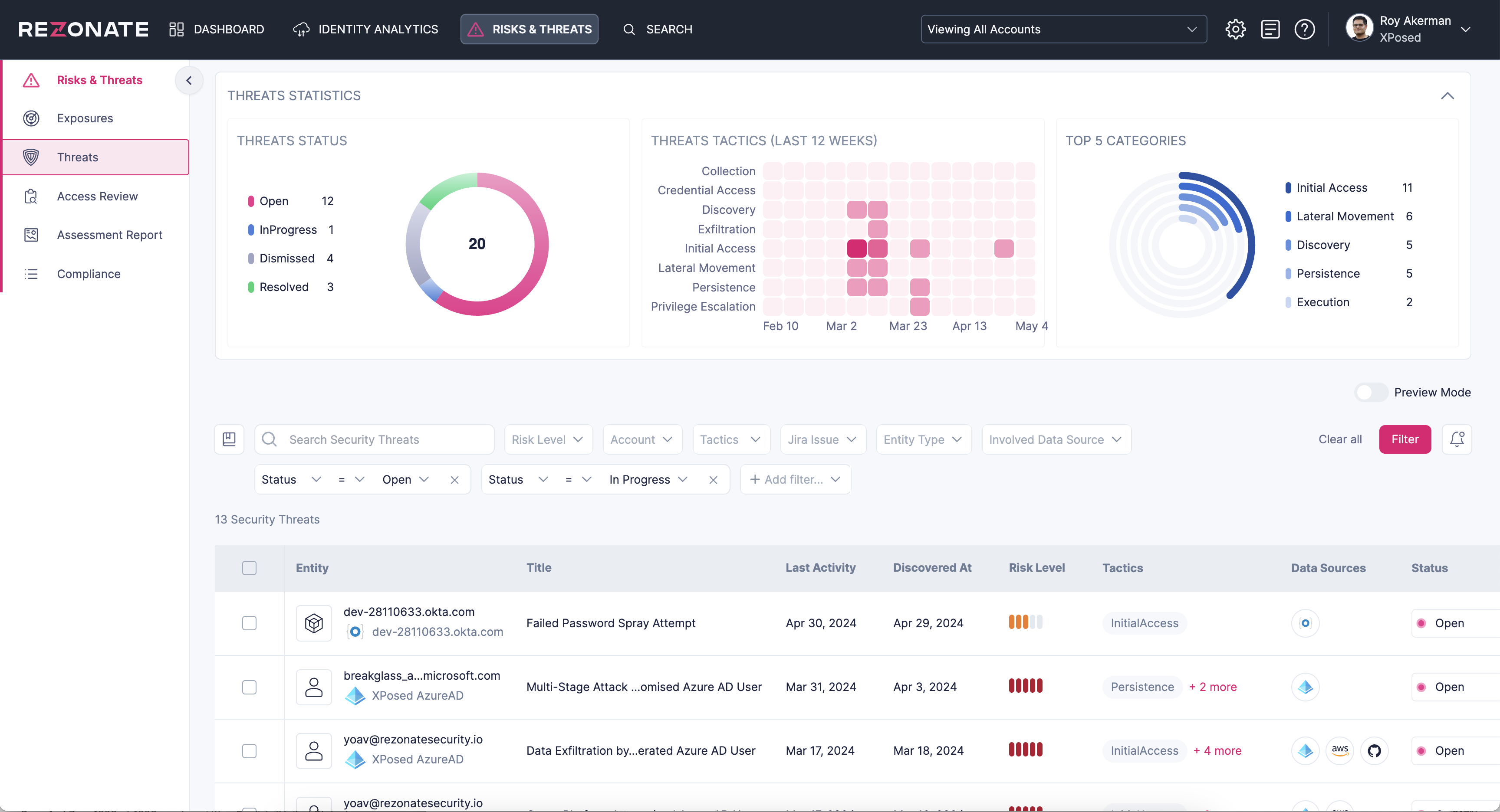This screenshot has width=1500, height=812.
Task: Check the select-all checkbox in table header
Action: coord(249,568)
